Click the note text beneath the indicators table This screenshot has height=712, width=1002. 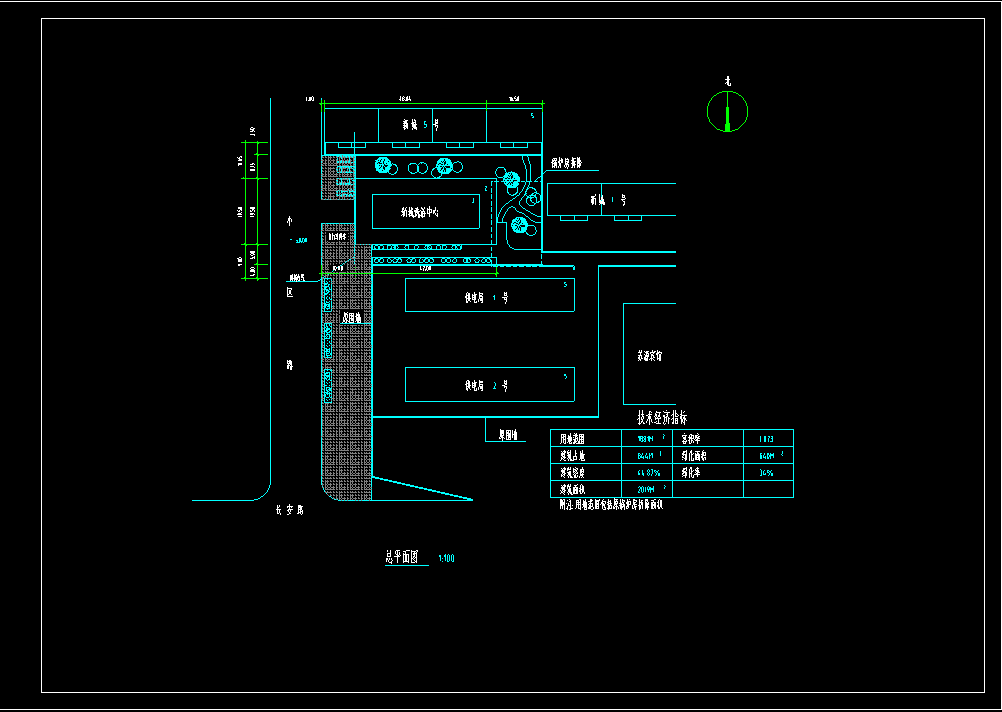[x=611, y=505]
